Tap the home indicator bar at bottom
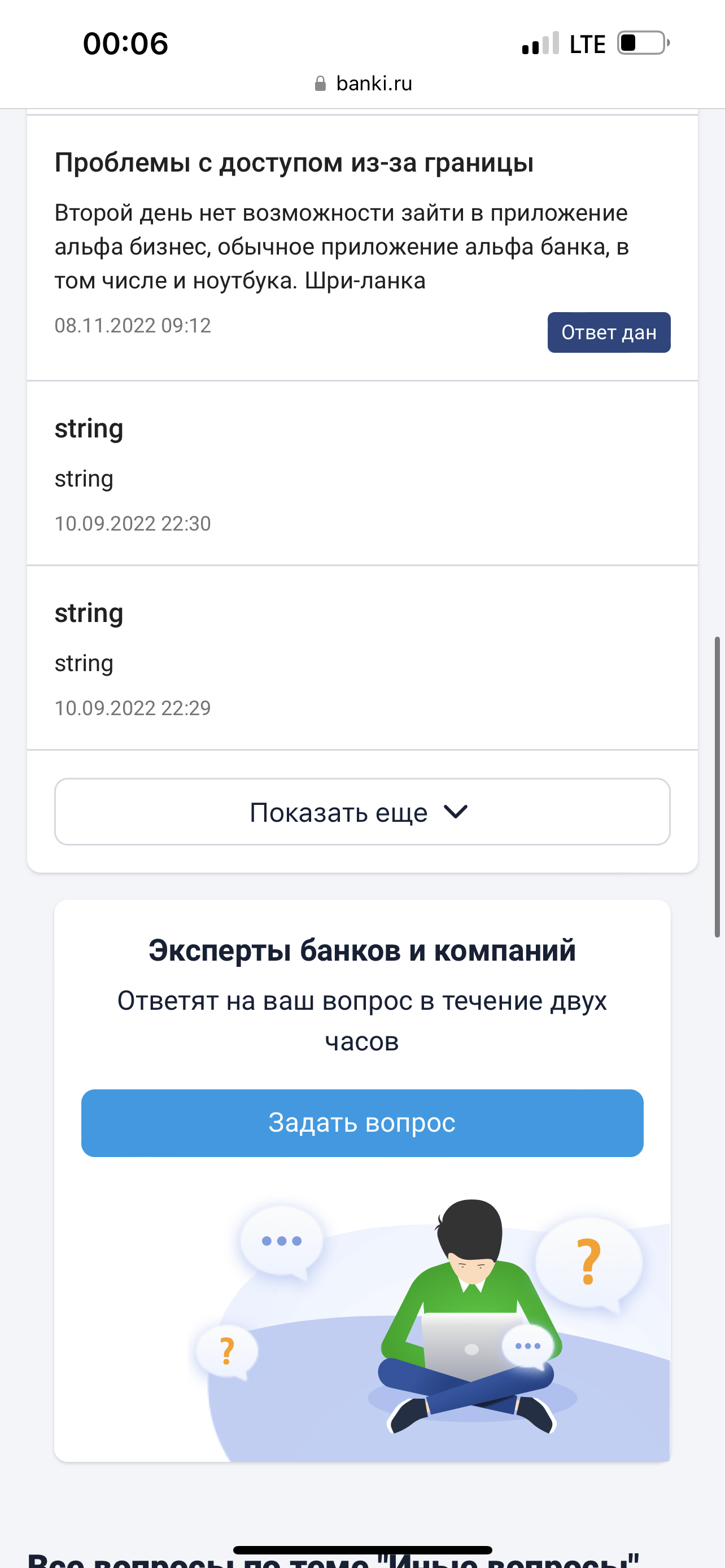This screenshot has height=1568, width=725. click(x=362, y=1550)
